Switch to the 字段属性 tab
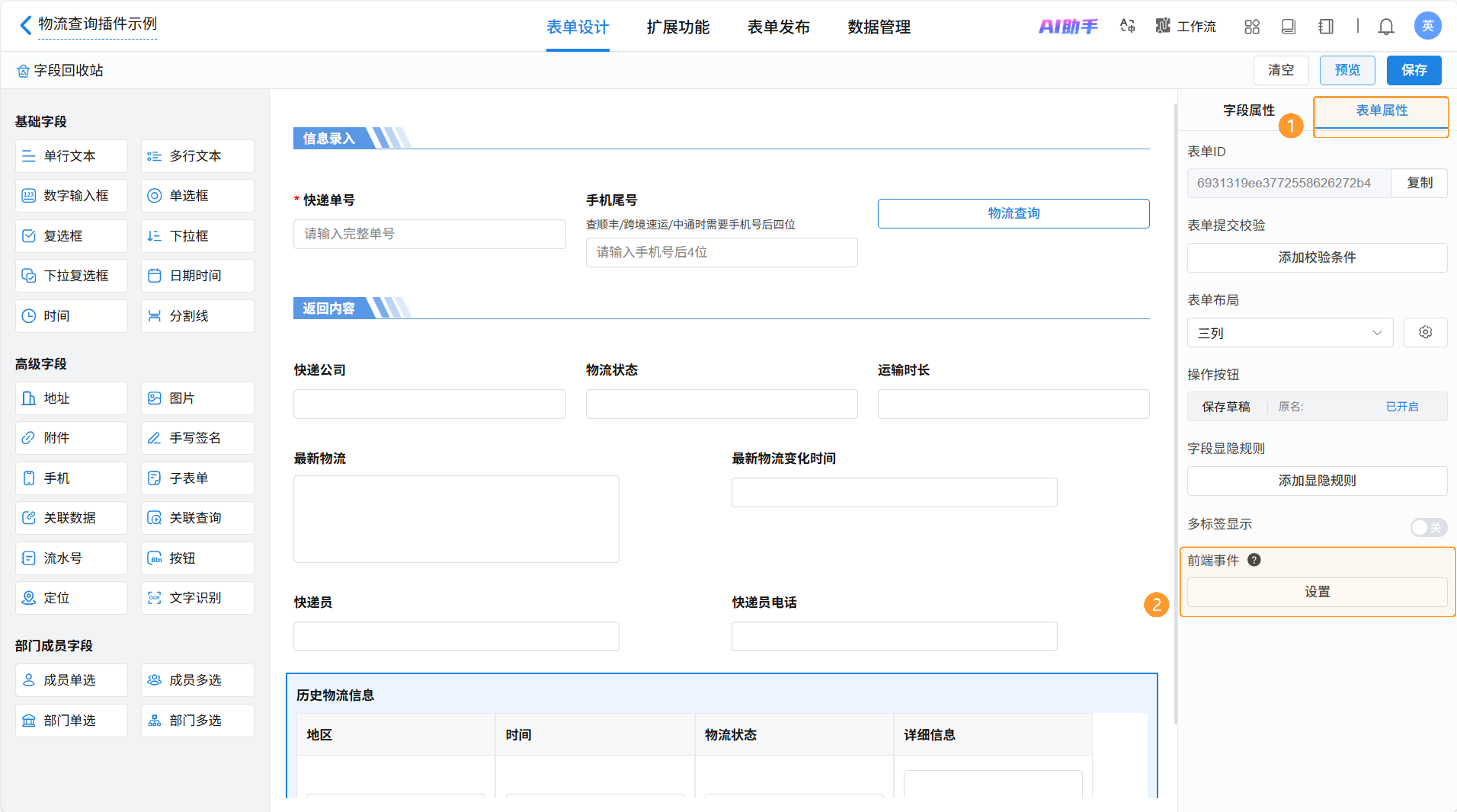The image size is (1457, 812). click(x=1248, y=110)
